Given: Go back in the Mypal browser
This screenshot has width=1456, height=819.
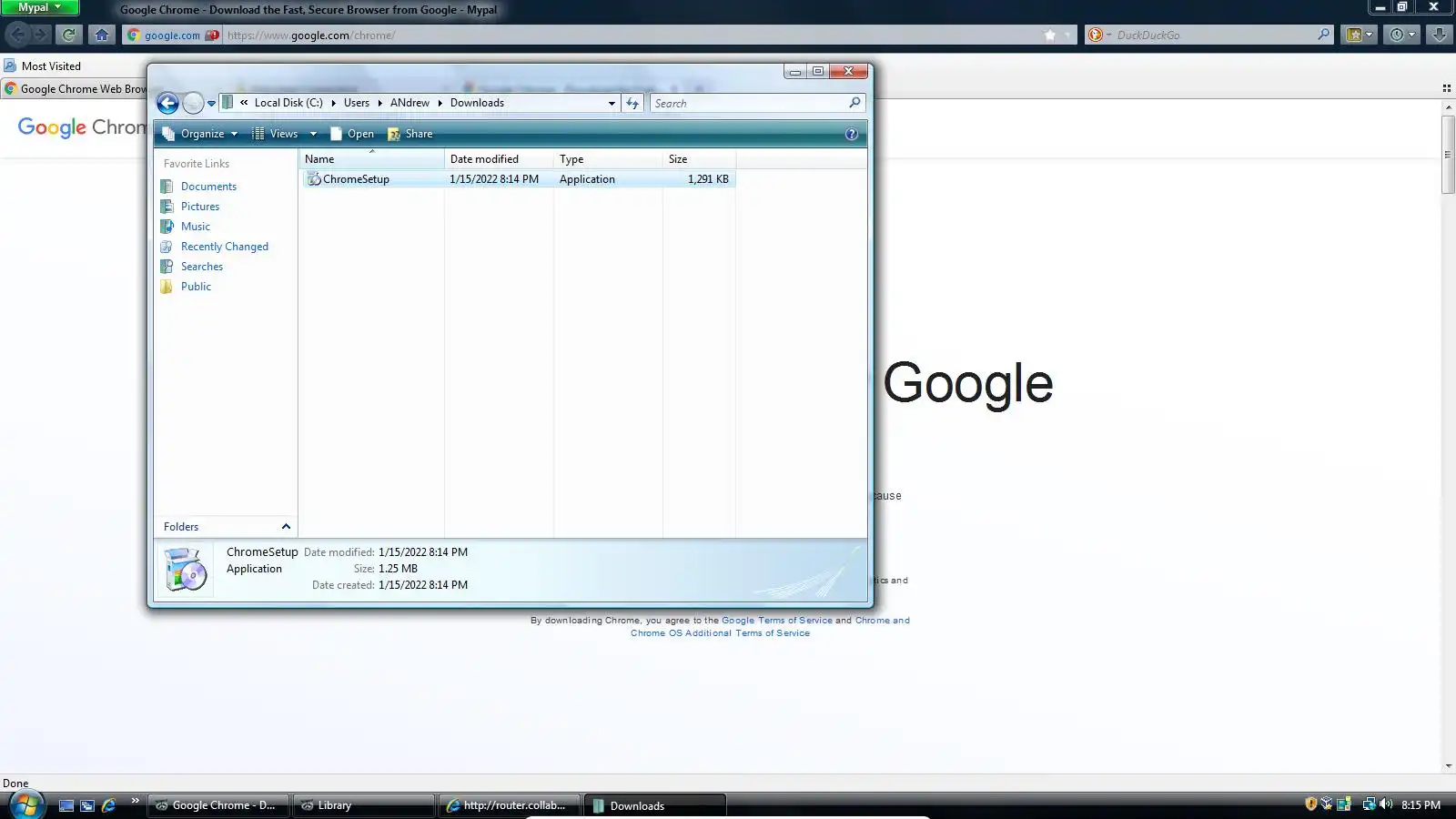Looking at the screenshot, I should click(17, 35).
